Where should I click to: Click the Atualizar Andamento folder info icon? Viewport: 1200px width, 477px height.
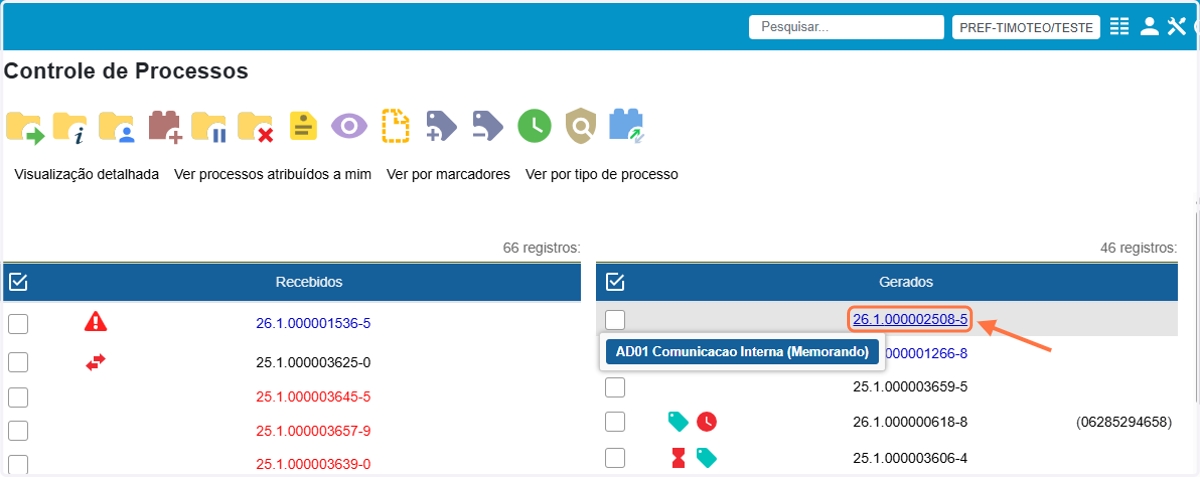click(70, 127)
